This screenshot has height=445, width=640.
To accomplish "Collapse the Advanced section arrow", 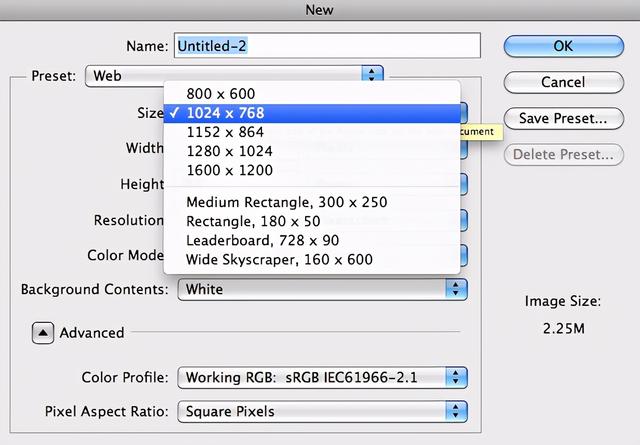I will (42, 333).
